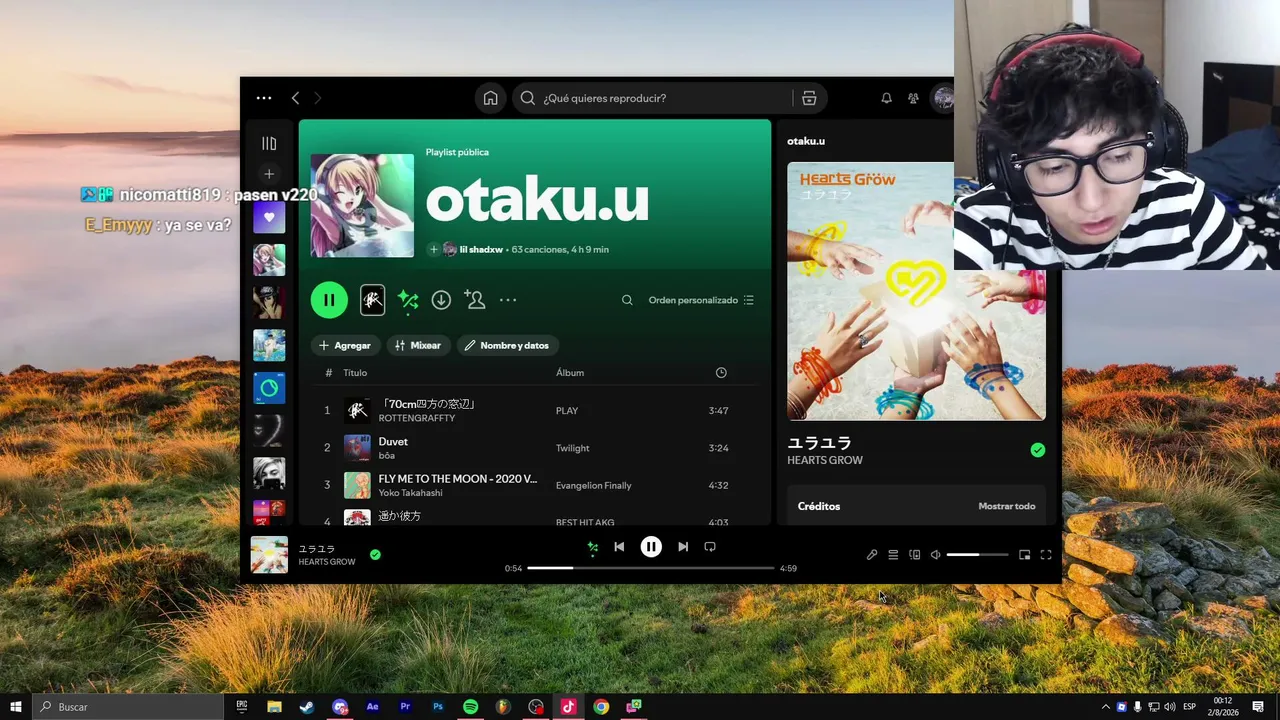Open connect to a device icon
Viewport: 1280px width, 720px height.
click(x=914, y=555)
